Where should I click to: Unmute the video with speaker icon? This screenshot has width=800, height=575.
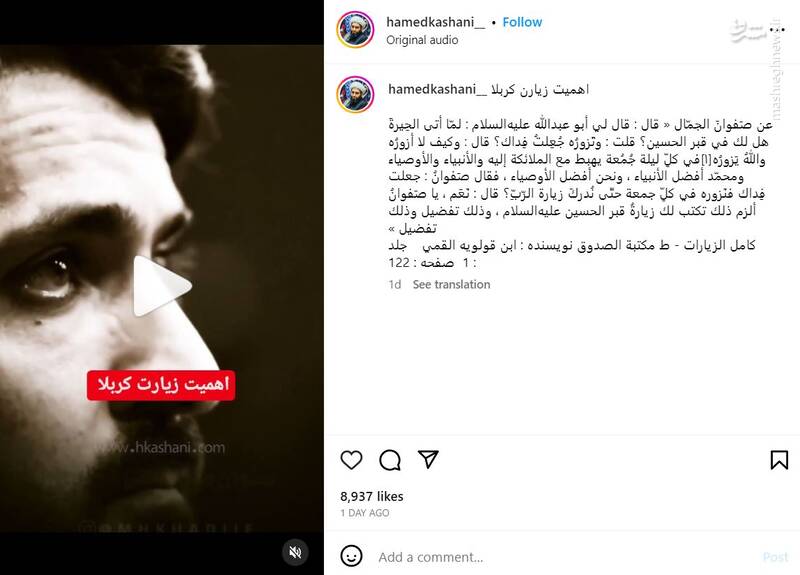[x=295, y=552]
